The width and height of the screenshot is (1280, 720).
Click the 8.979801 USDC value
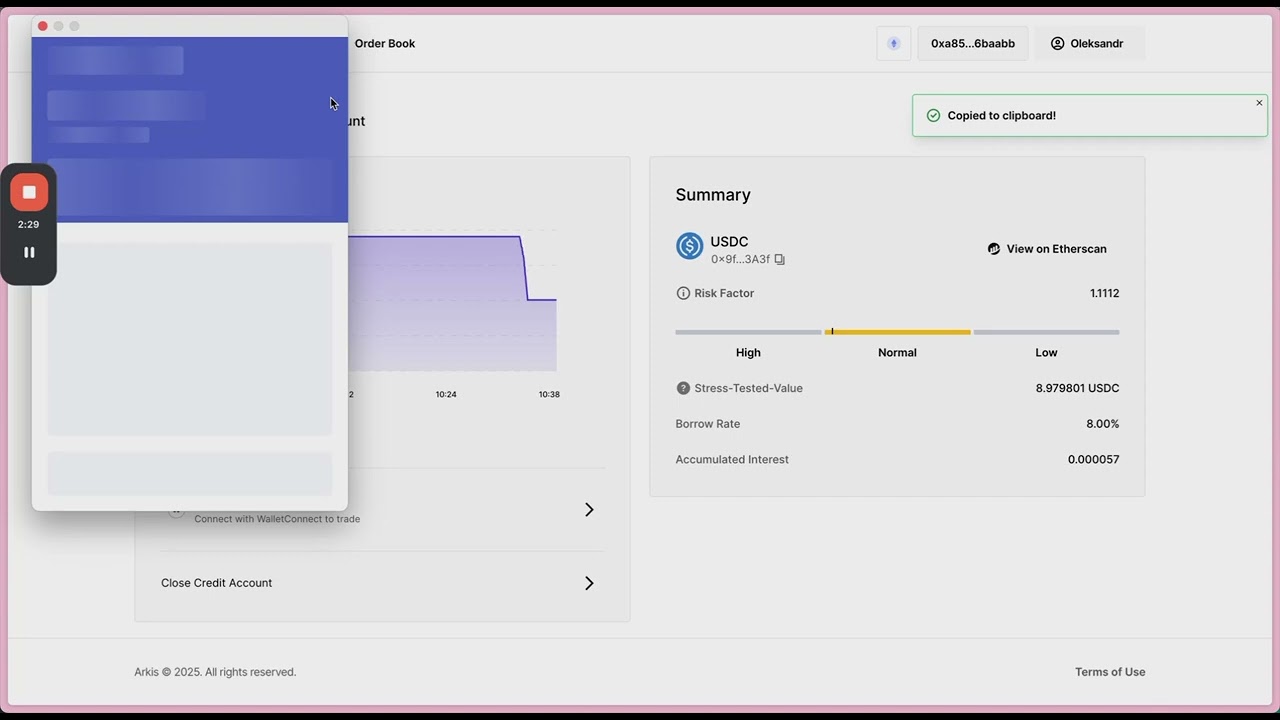tap(1077, 388)
